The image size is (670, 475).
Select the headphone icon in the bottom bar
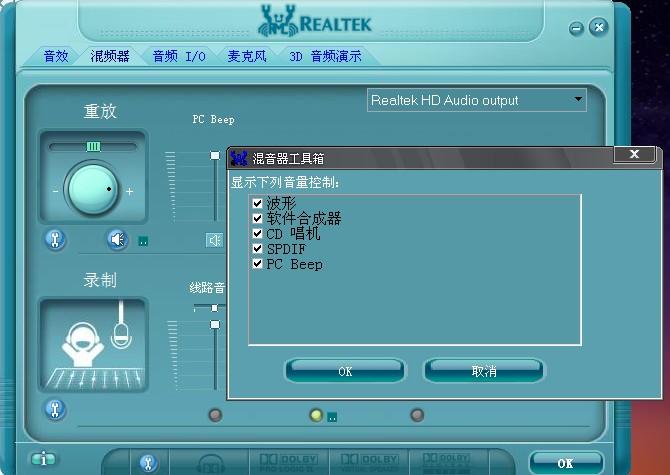click(210, 464)
